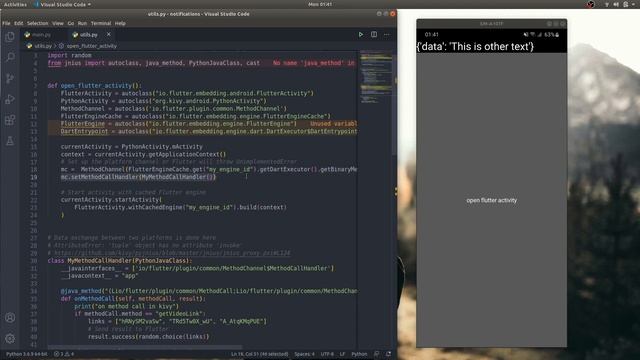Open the Source Control view
This screenshot has width=640, height=360.
(x=10, y=78)
